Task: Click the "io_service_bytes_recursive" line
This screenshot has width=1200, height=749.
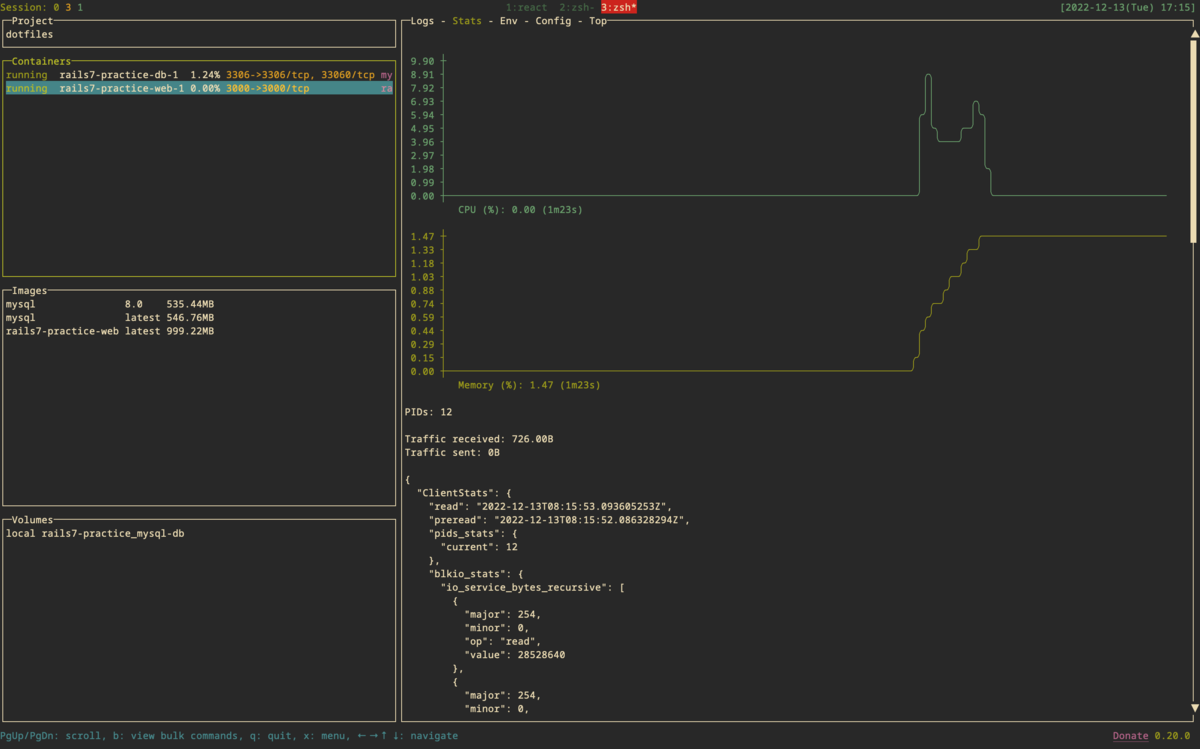Action: (x=533, y=587)
